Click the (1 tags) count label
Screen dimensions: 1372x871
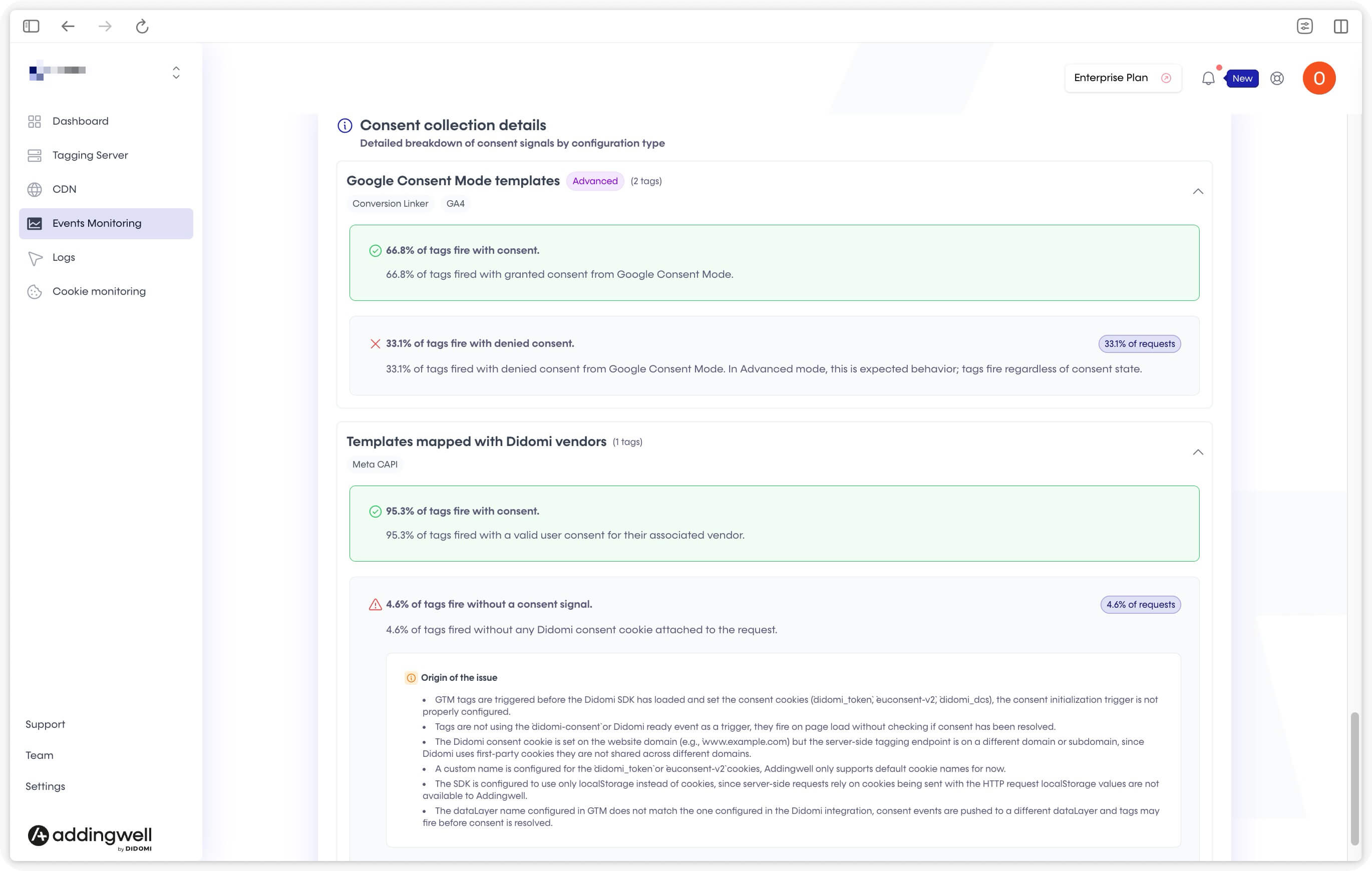627,442
